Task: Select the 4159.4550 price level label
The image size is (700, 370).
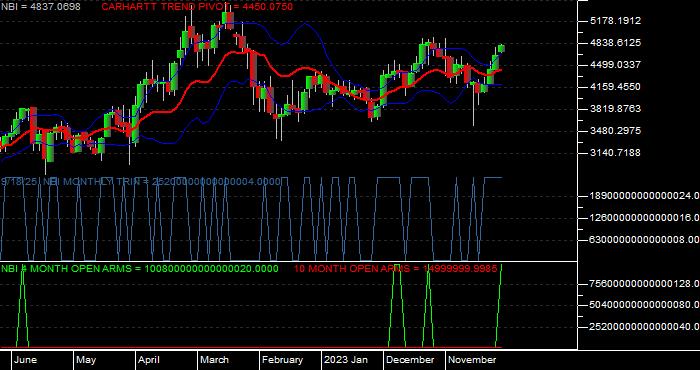Action: coord(615,86)
